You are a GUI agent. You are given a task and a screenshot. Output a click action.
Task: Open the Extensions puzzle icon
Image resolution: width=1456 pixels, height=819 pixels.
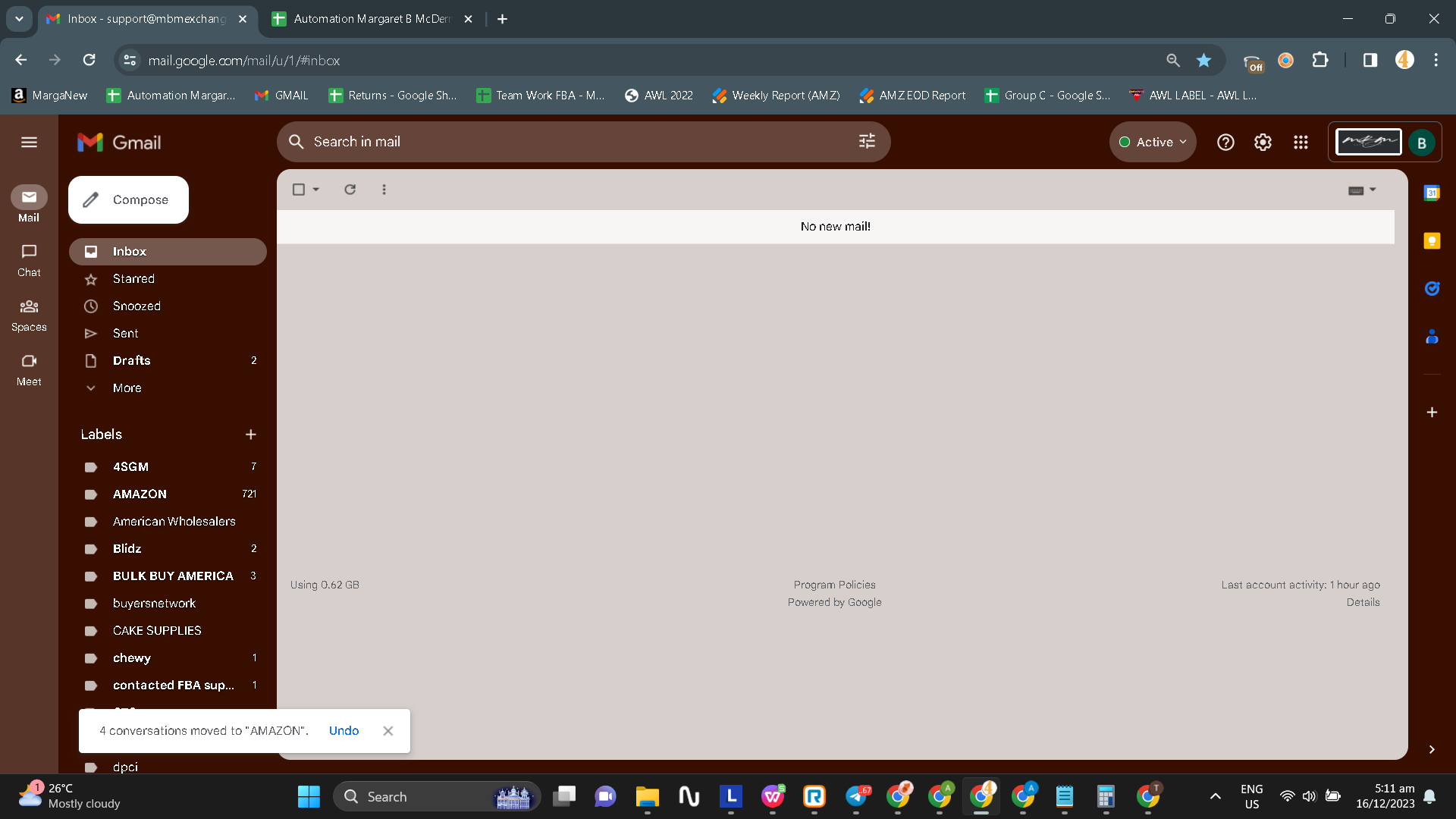pos(1320,60)
